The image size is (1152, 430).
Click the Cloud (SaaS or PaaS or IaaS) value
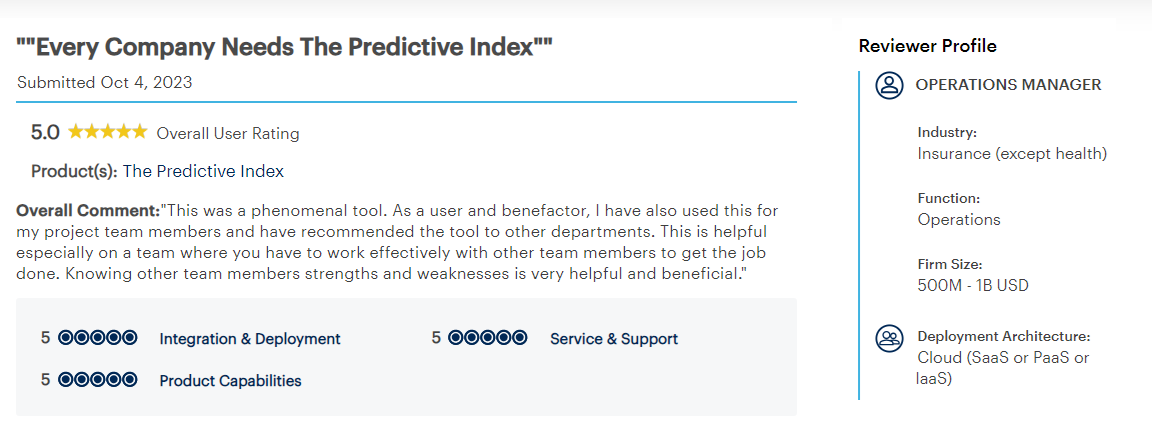[x=1004, y=368]
